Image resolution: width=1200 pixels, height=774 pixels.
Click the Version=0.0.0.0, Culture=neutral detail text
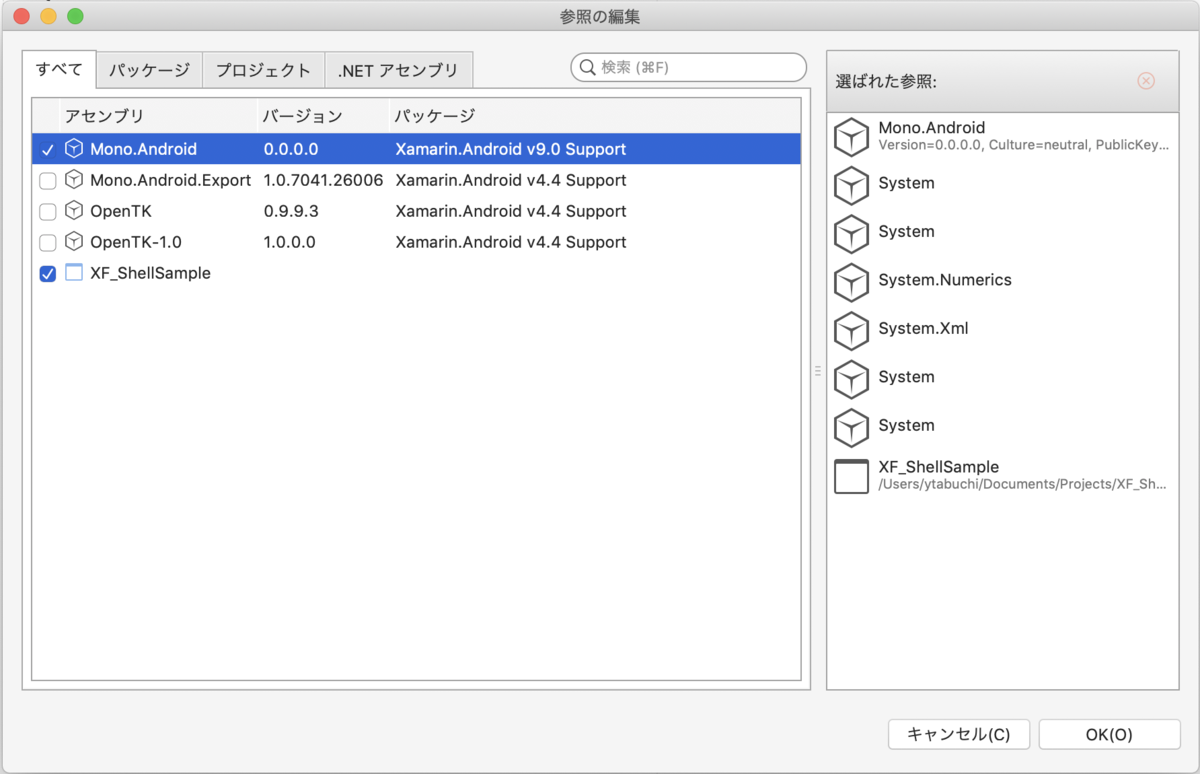point(1022,145)
